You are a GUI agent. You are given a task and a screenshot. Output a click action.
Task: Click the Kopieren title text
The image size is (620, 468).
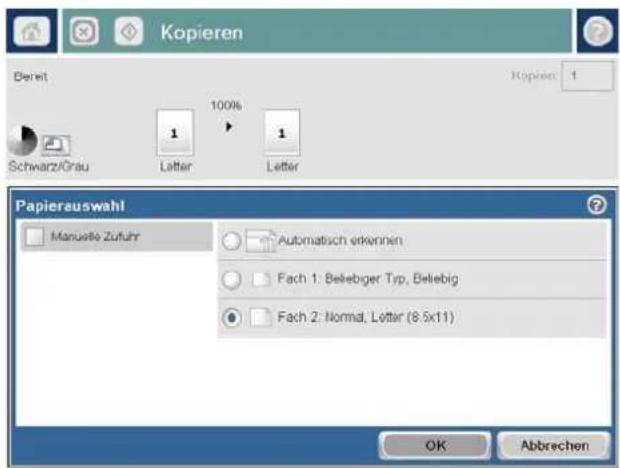(x=202, y=32)
